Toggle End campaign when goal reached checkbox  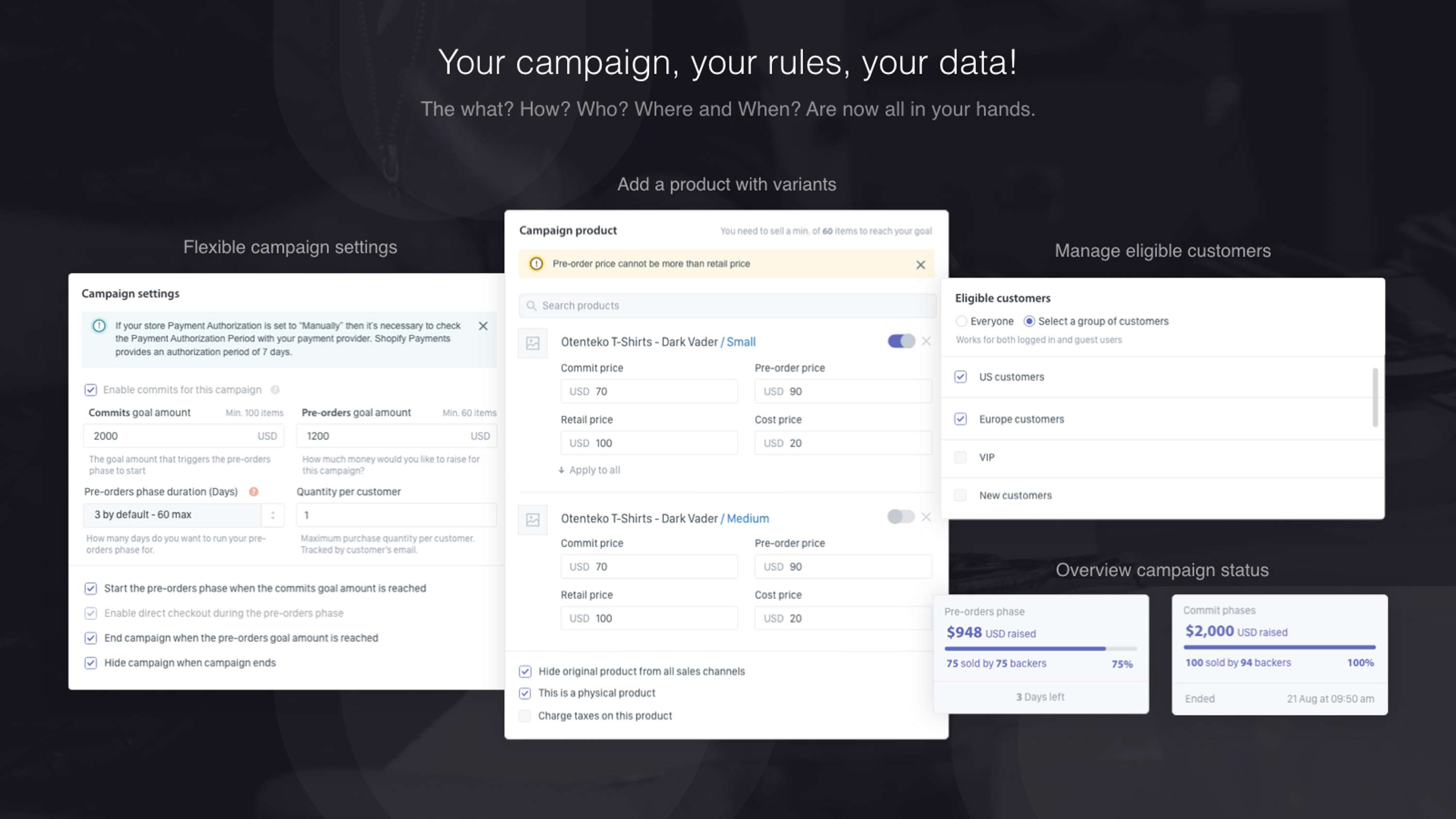(x=90, y=638)
